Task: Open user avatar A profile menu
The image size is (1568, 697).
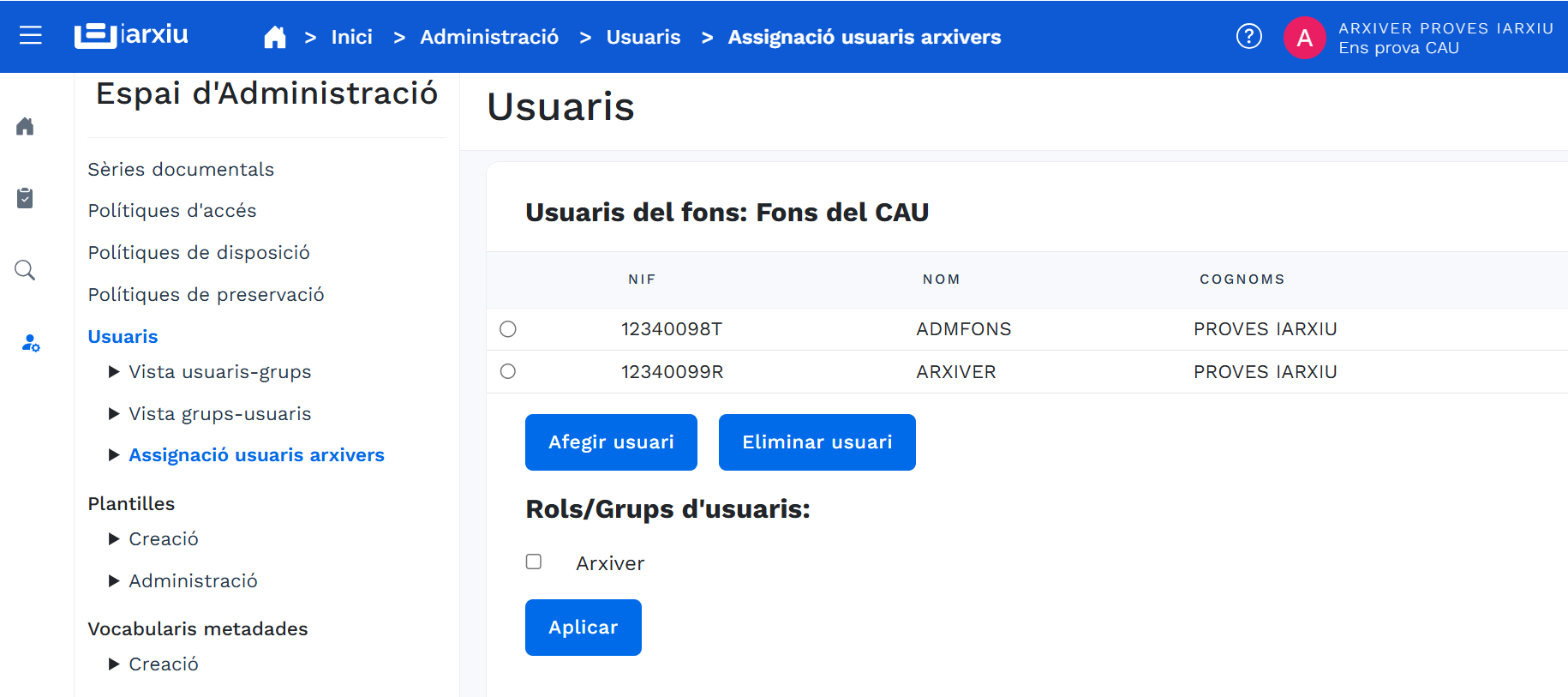Action: 1304,38
